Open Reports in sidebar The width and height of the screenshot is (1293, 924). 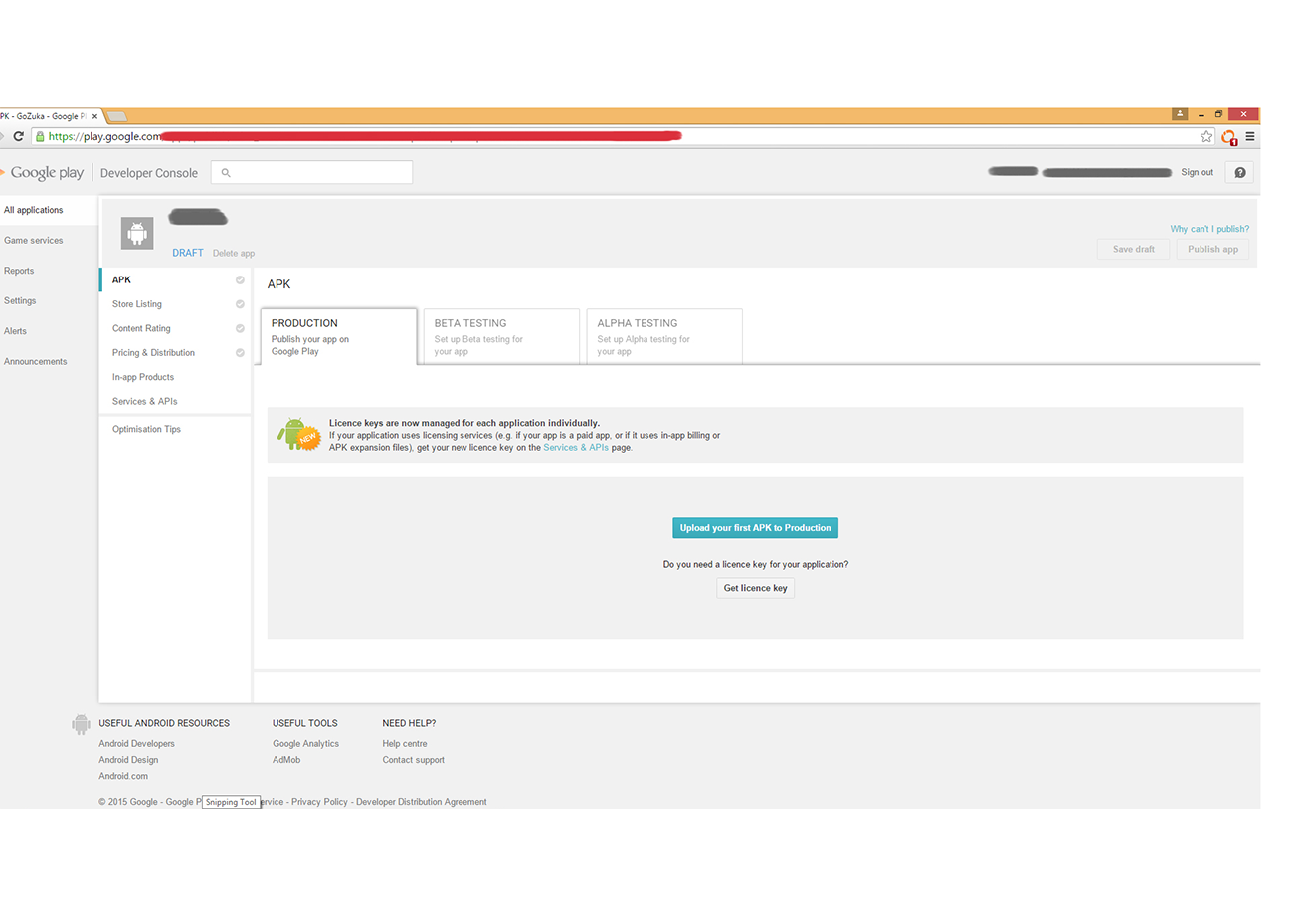coord(19,271)
